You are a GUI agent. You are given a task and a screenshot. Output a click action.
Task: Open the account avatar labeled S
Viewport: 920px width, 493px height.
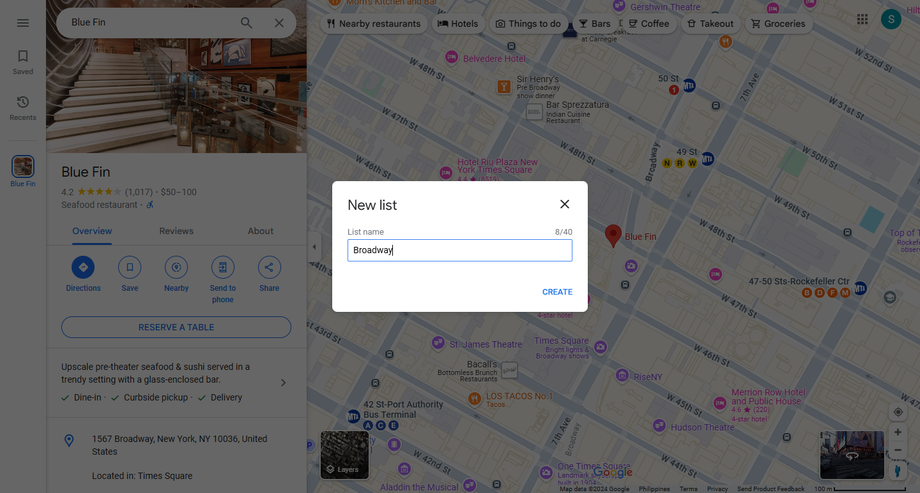point(891,19)
